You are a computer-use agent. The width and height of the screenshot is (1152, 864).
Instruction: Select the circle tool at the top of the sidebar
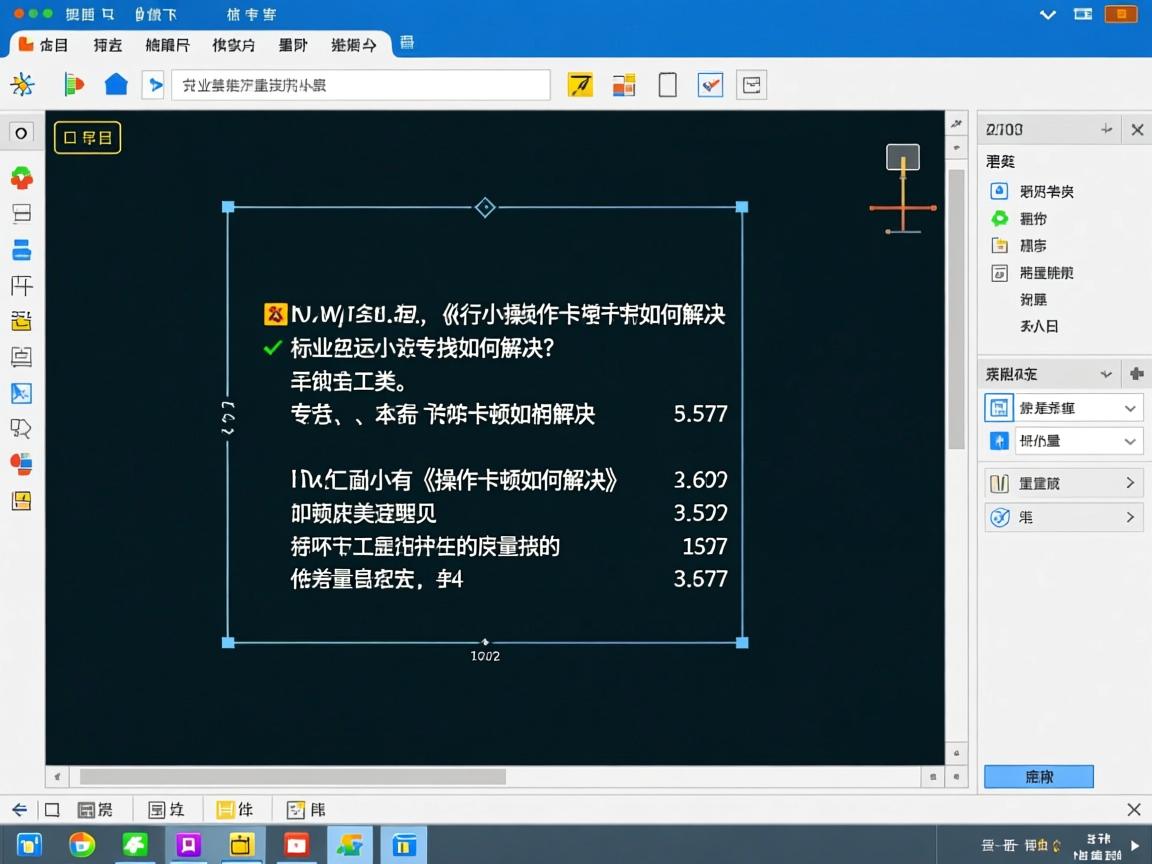22,133
